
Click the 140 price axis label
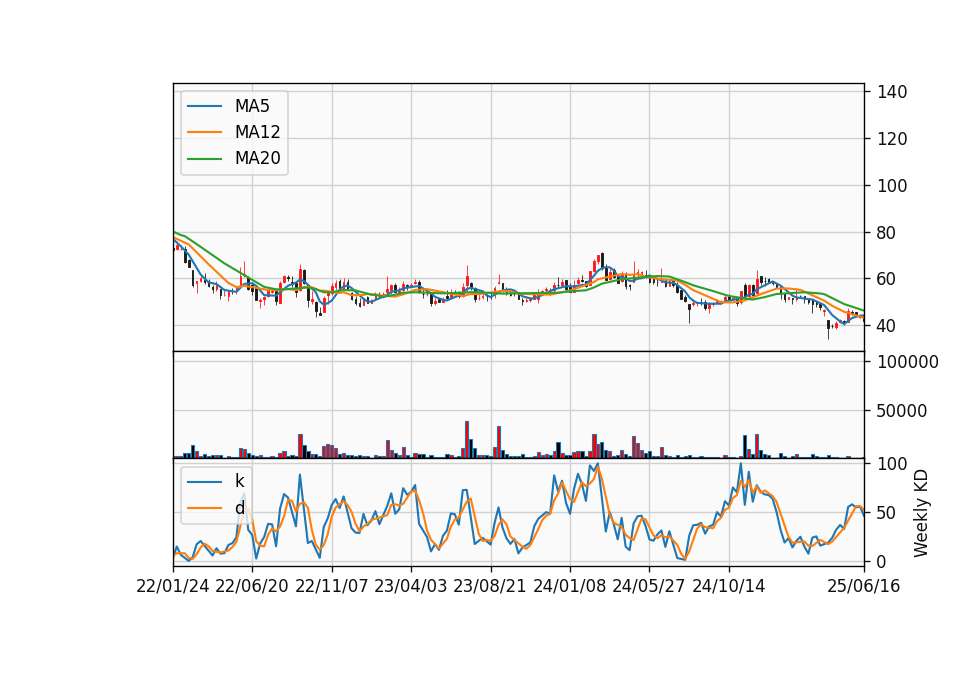[x=892, y=92]
